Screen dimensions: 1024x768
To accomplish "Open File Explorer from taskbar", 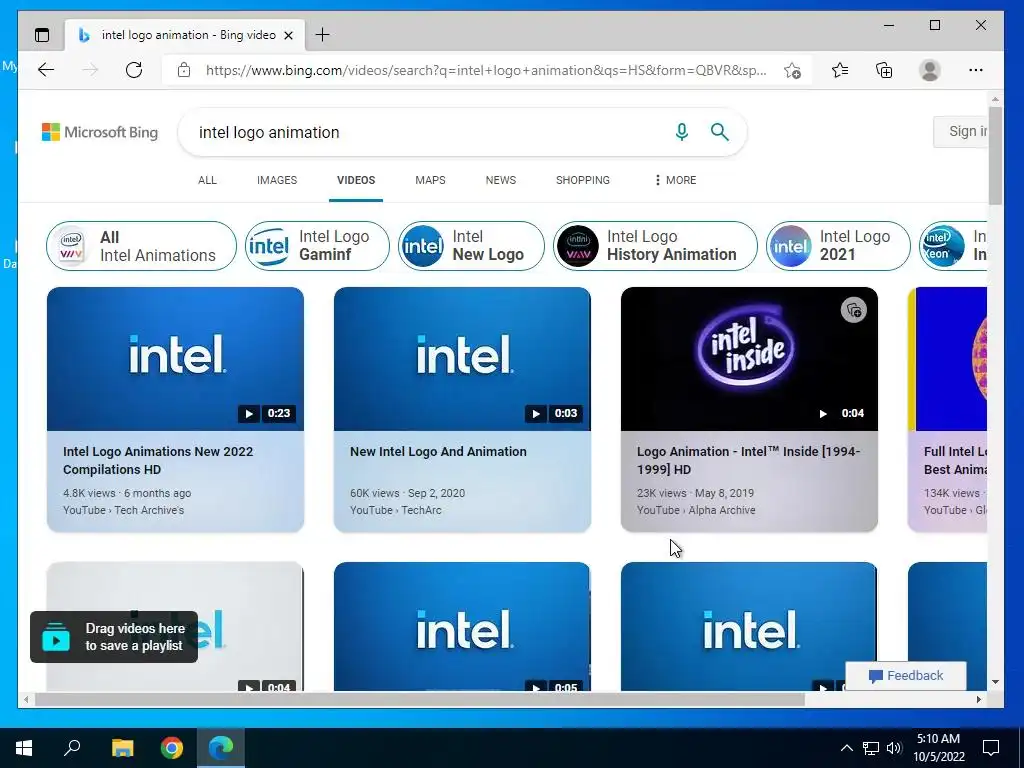I will tap(122, 748).
